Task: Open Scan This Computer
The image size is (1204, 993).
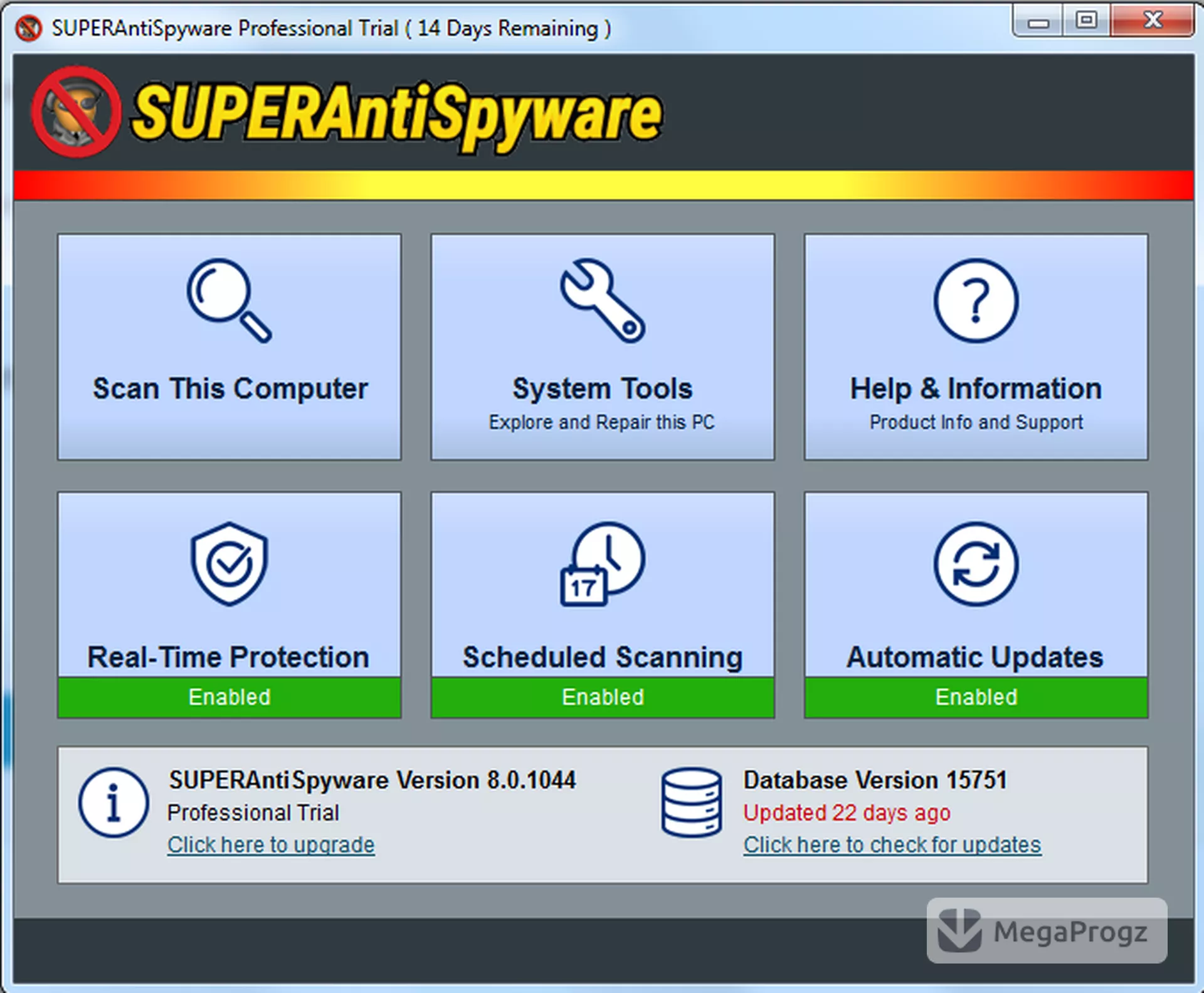Action: [x=230, y=347]
